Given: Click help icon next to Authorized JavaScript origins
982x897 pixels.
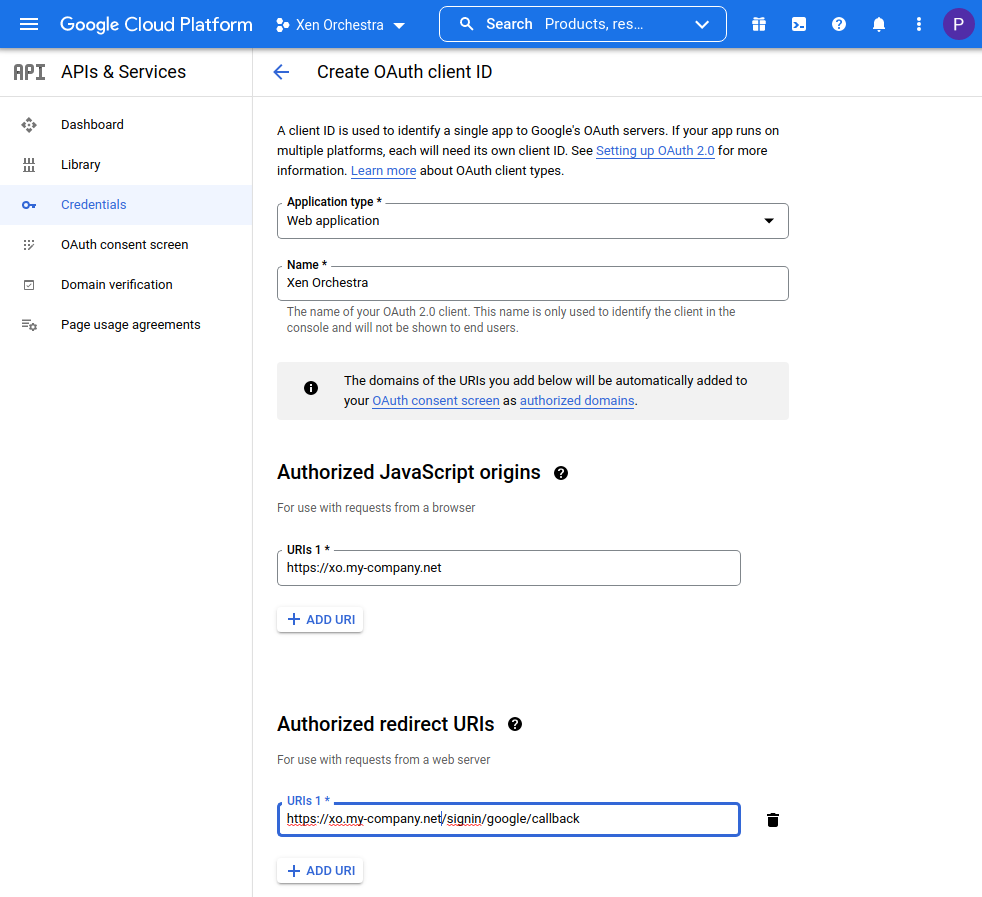Looking at the screenshot, I should [561, 473].
